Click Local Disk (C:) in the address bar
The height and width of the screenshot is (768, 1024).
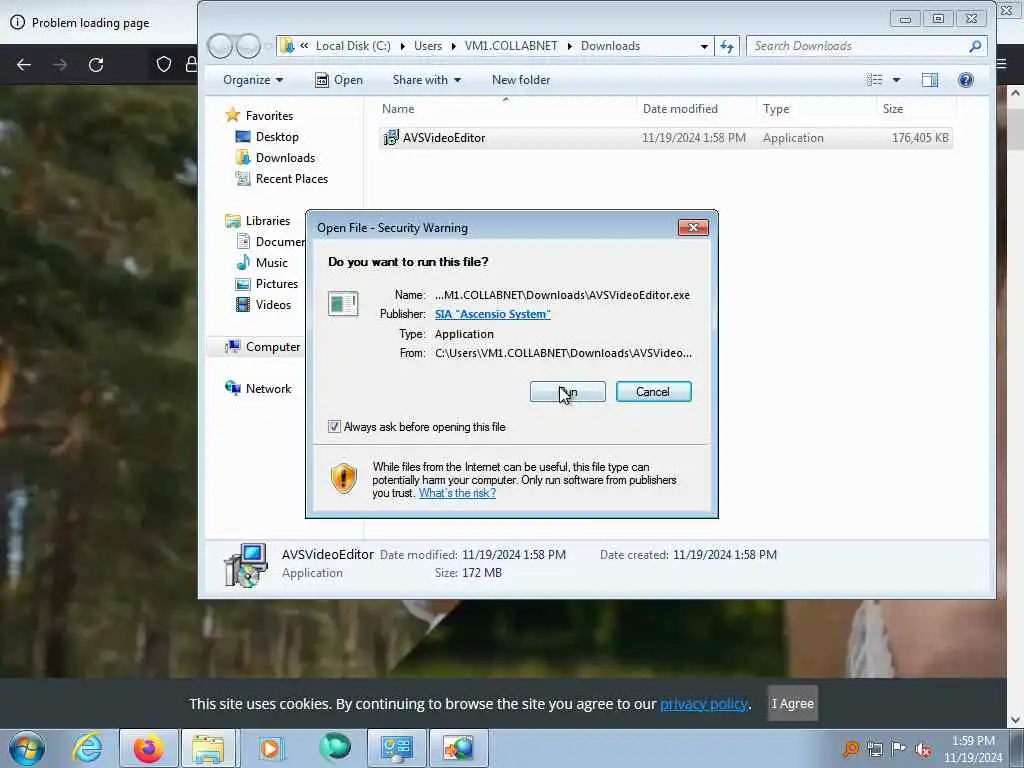click(353, 46)
